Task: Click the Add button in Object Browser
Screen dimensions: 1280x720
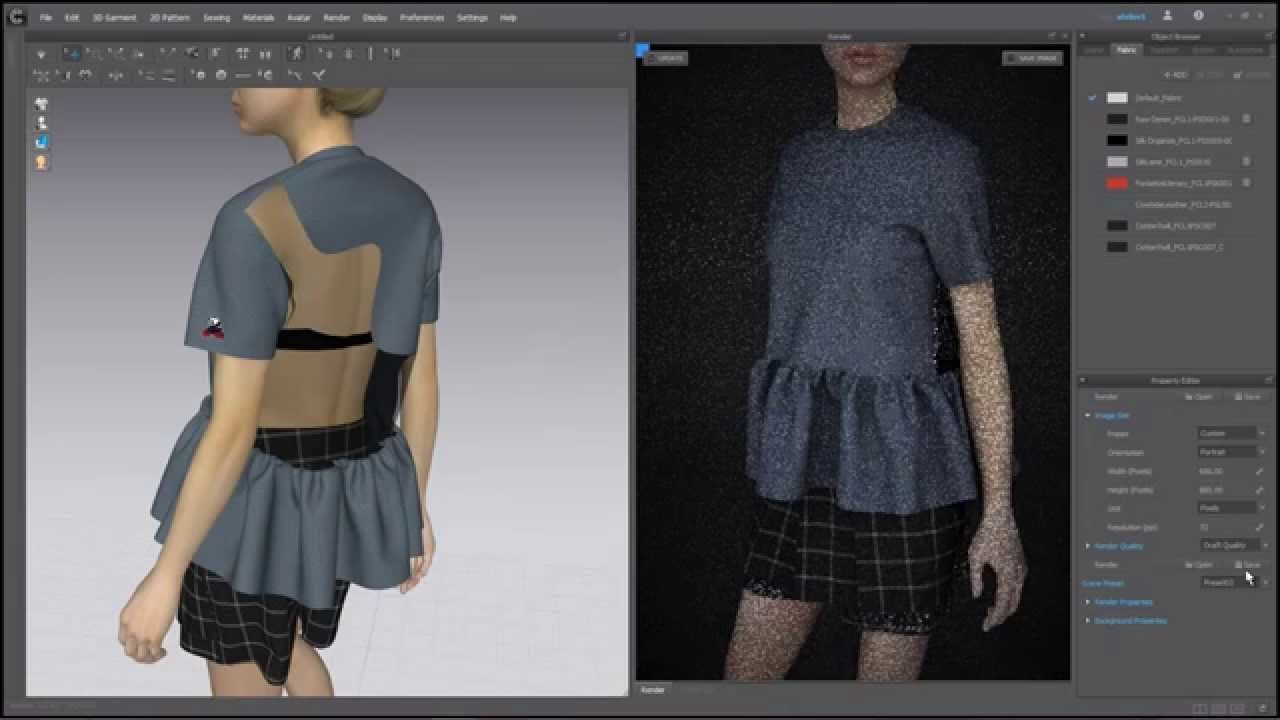Action: coord(1176,75)
